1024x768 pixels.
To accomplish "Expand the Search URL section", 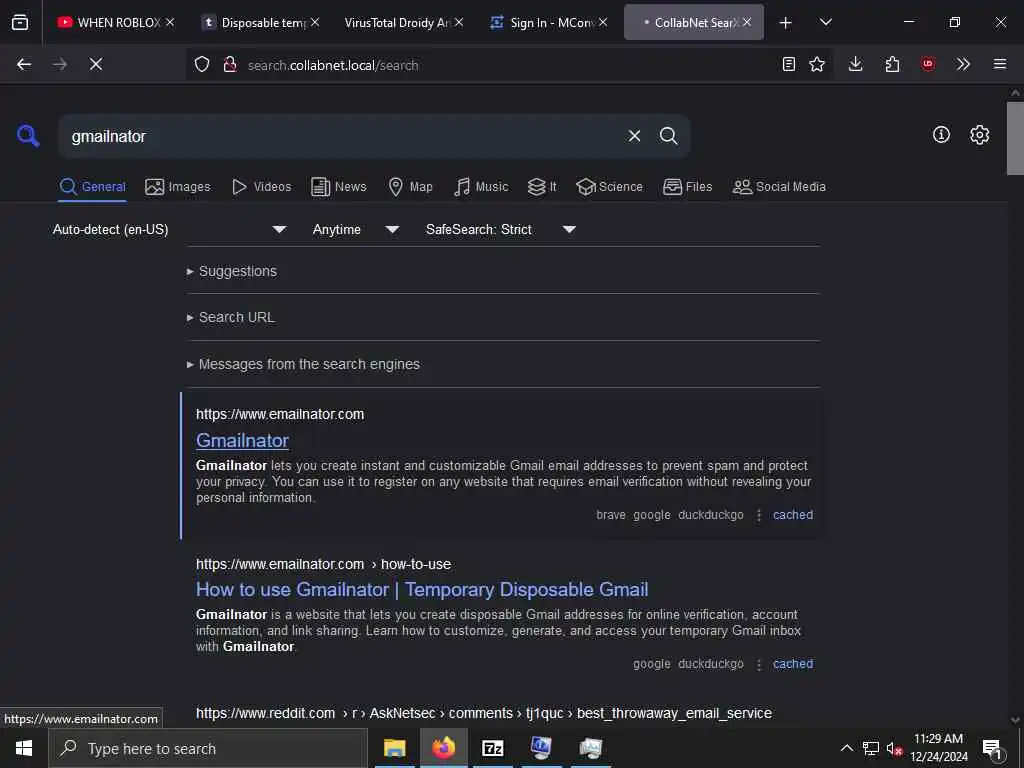I will 231,317.
